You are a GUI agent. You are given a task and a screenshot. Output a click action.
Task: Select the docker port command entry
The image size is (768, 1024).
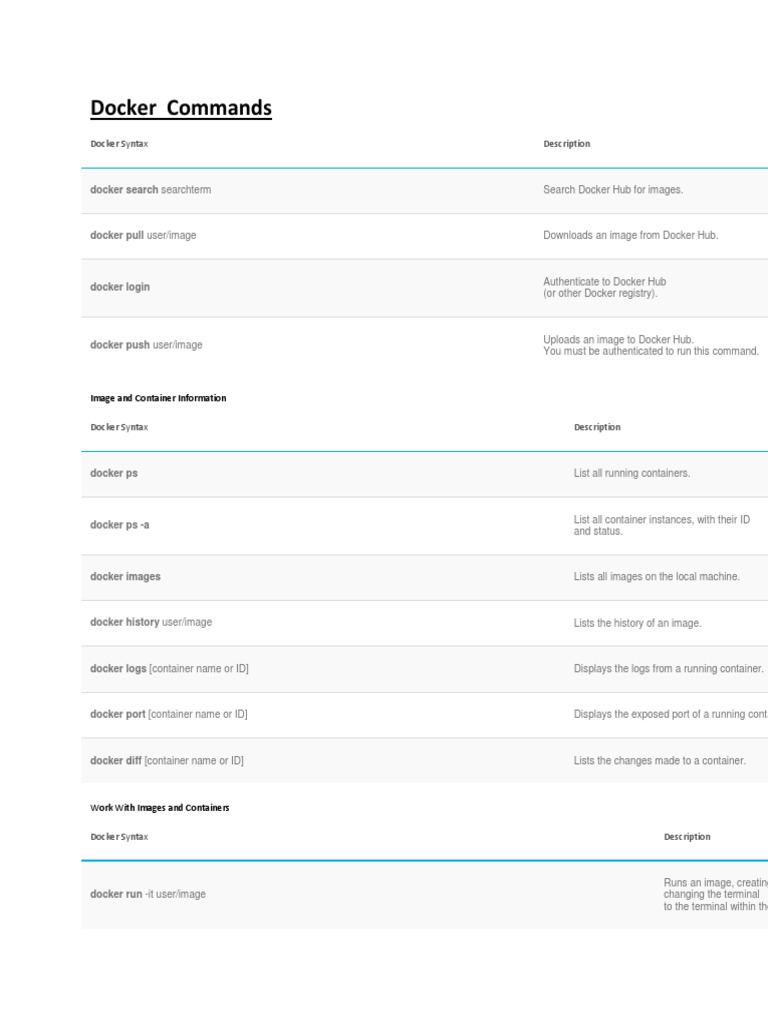[x=169, y=714]
